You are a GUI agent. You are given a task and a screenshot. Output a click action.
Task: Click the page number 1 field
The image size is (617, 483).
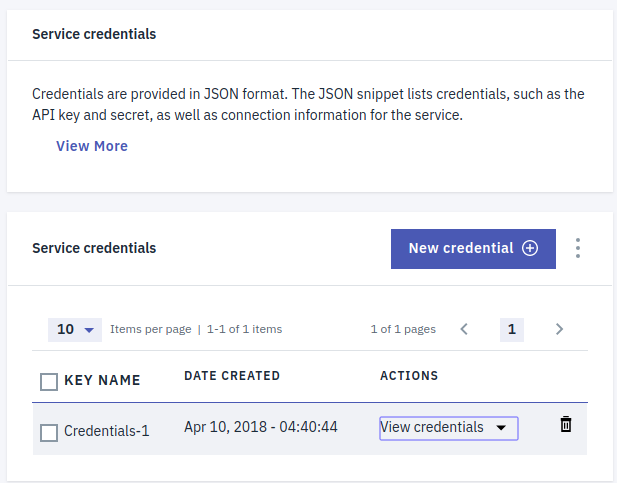tap(512, 329)
